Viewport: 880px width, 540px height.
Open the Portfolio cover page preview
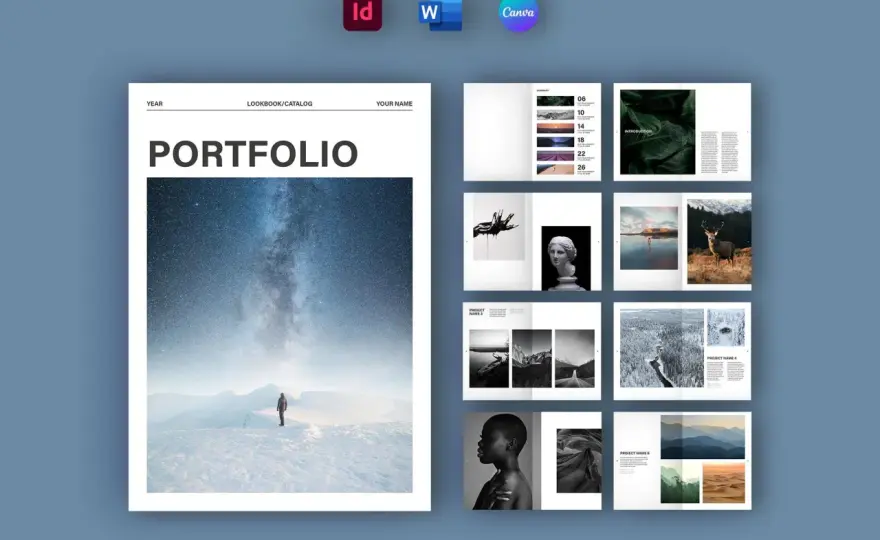[x=279, y=297]
